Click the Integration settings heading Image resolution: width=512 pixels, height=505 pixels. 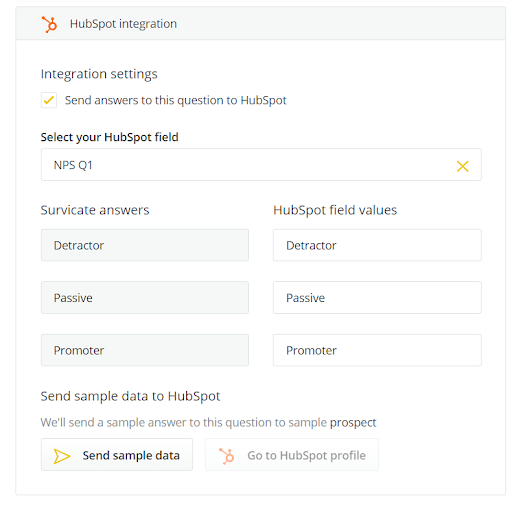click(99, 74)
